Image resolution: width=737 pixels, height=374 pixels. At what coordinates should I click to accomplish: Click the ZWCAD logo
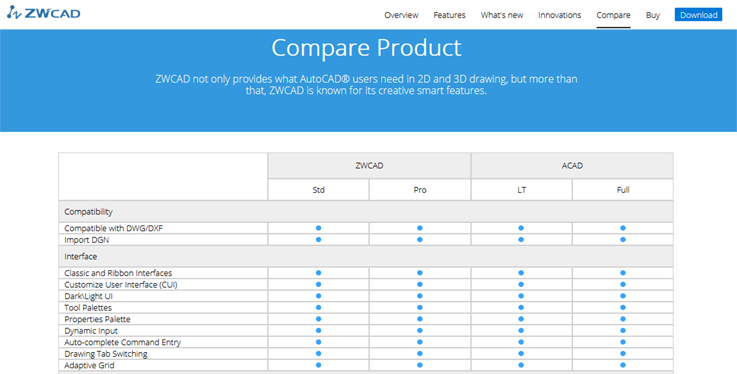(44, 13)
